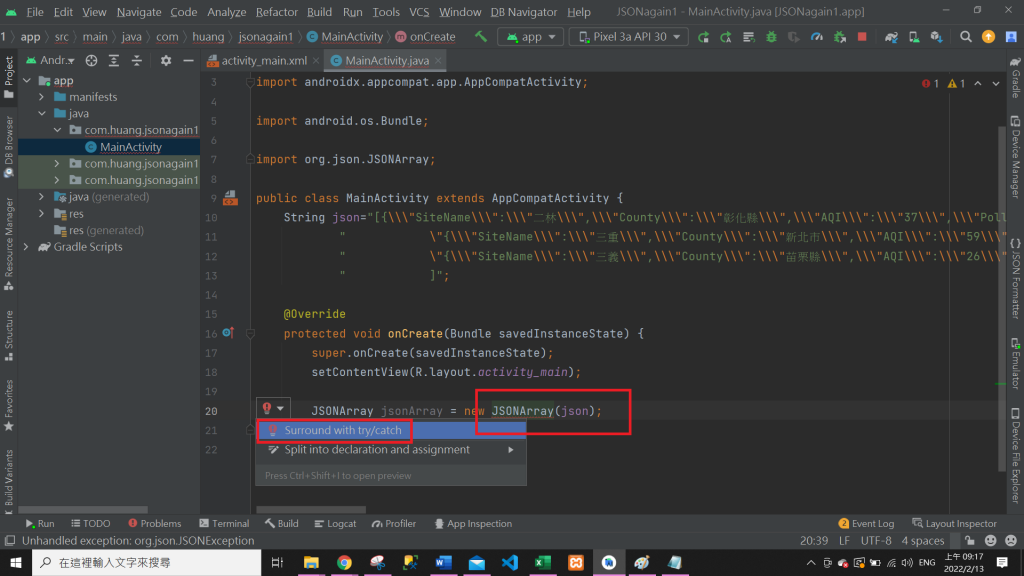Open the Problems tool window

[x=155, y=523]
